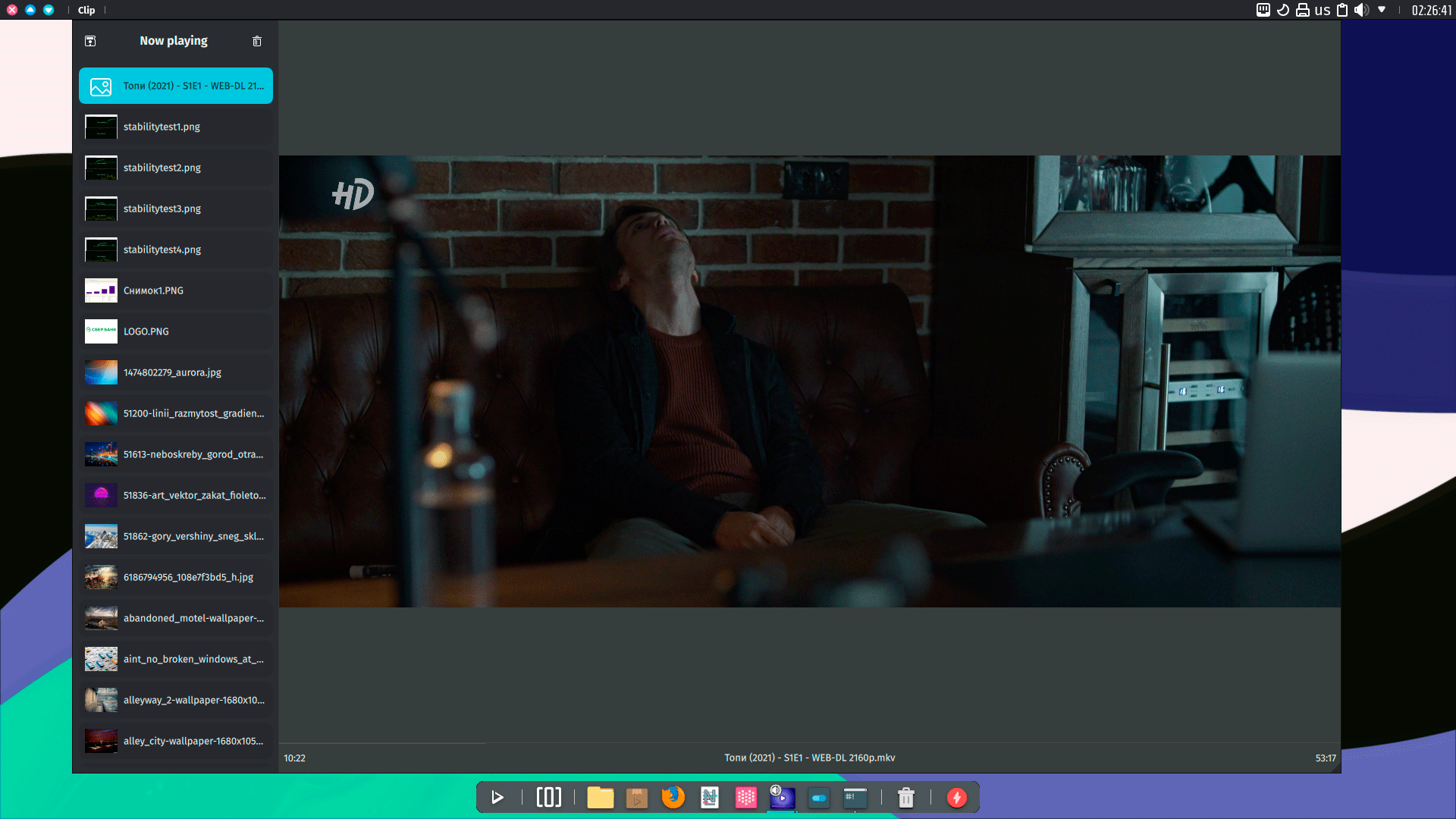Open the clipboard tray icon
1456x819 pixels.
click(x=1341, y=10)
